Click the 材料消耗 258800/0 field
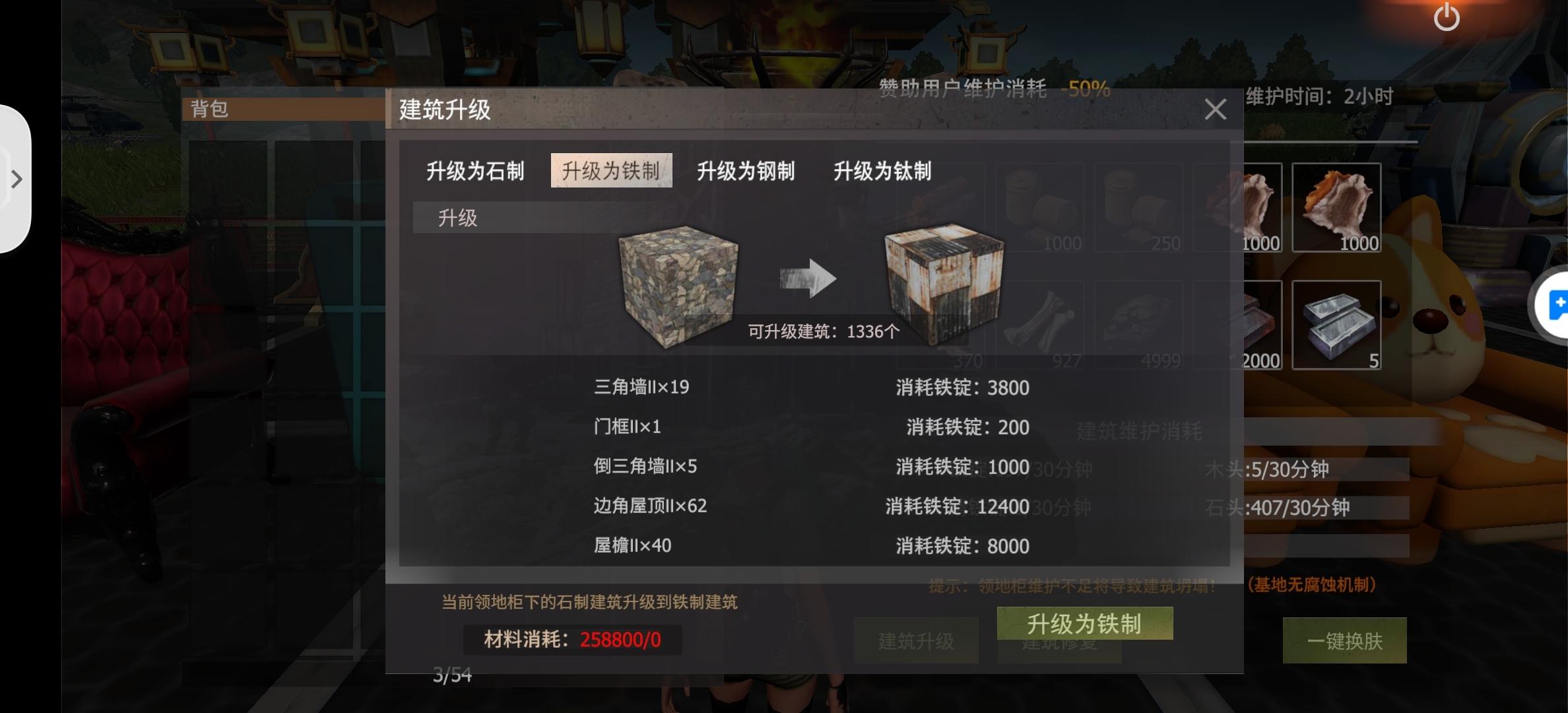 572,639
